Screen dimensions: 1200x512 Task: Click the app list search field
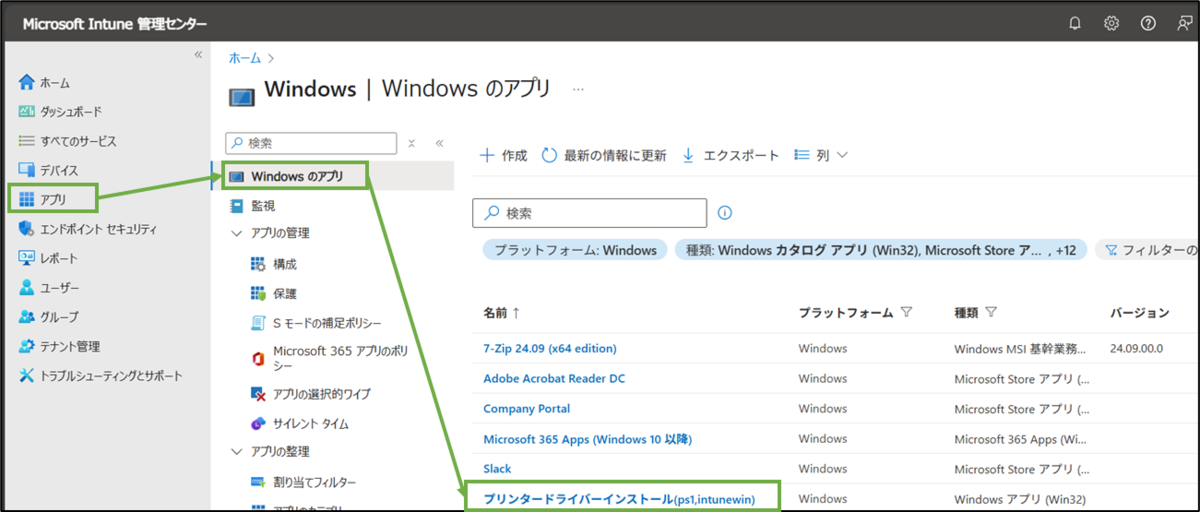point(590,213)
